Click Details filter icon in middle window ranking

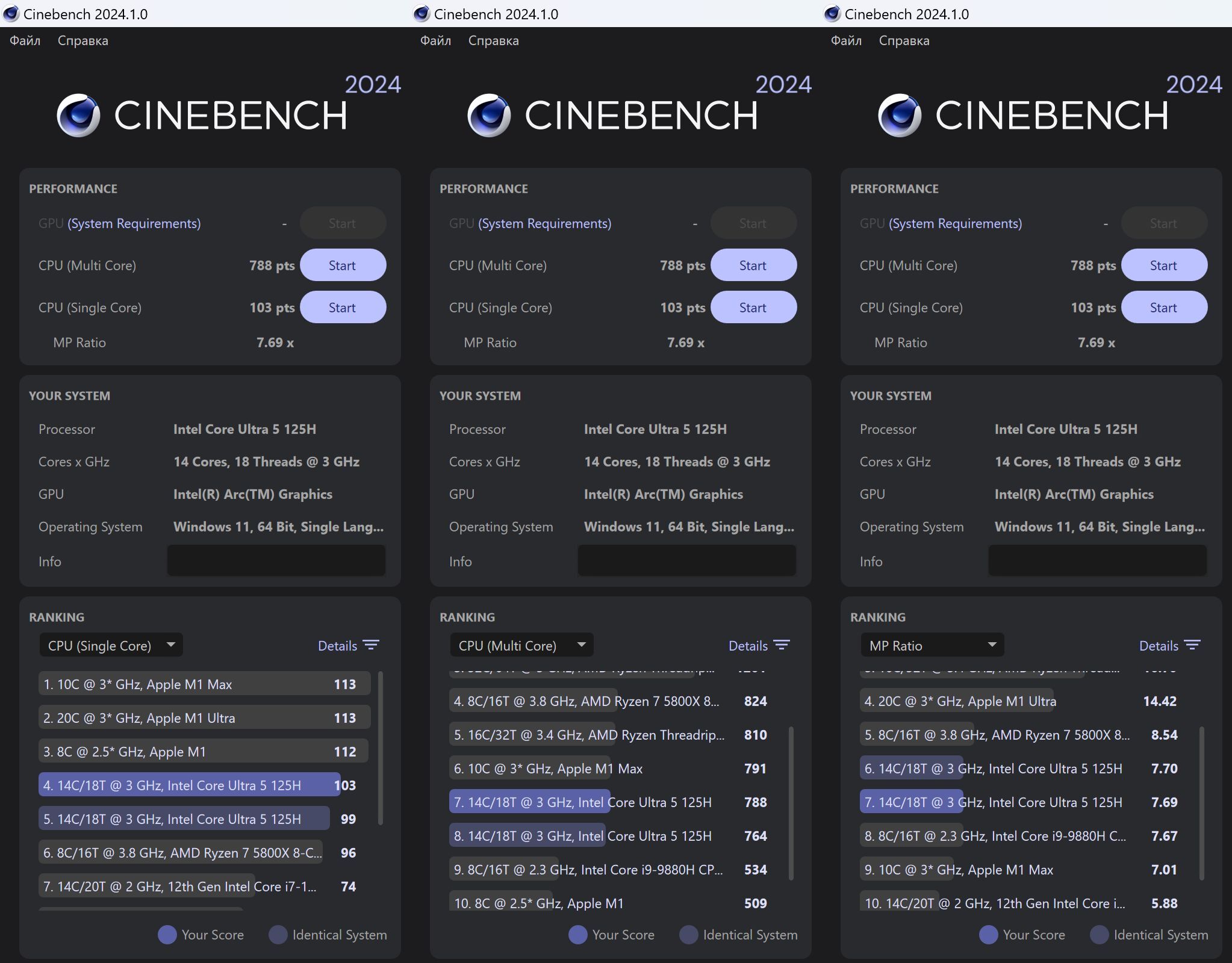tap(782, 645)
